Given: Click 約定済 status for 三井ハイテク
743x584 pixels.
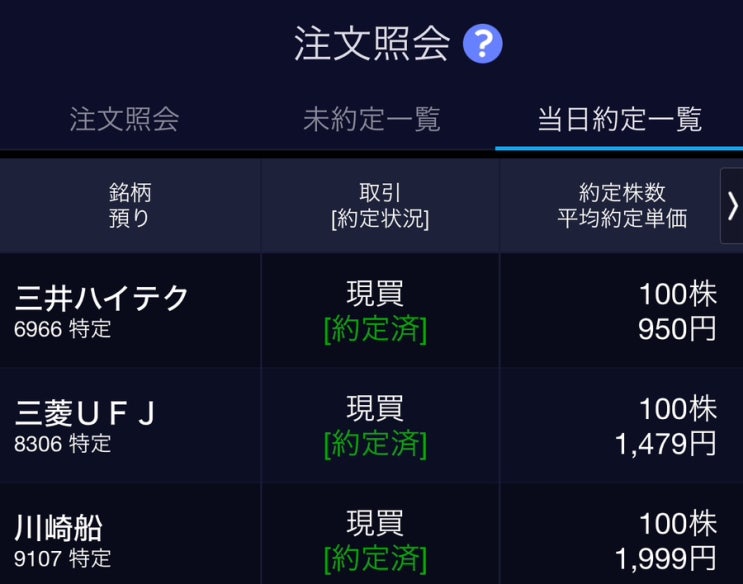Looking at the screenshot, I should pos(375,330).
